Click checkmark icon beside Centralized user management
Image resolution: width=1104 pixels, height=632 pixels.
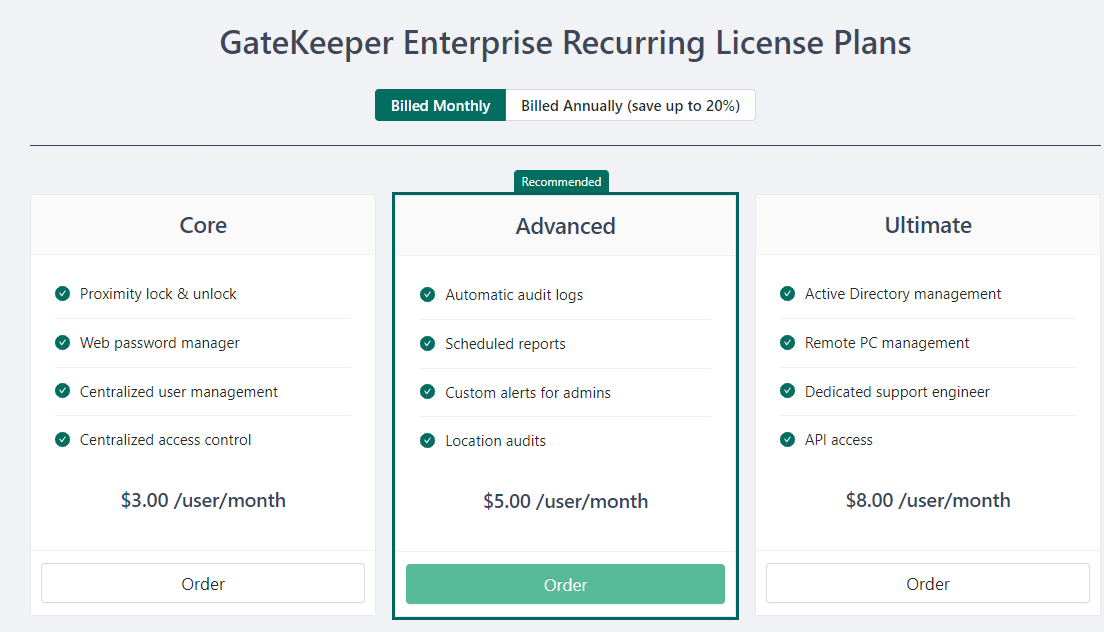[63, 391]
